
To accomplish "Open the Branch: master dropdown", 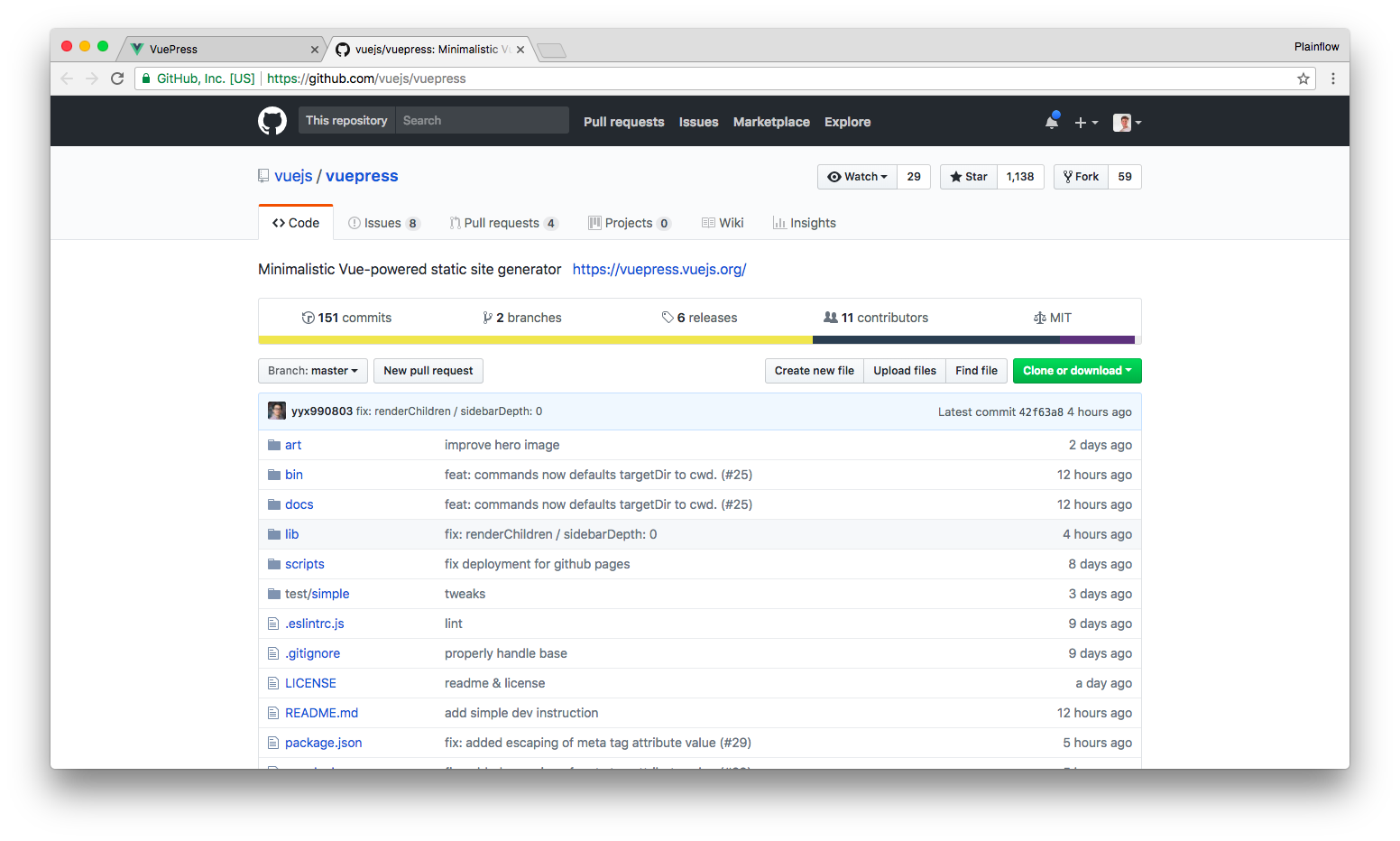I will (313, 371).
